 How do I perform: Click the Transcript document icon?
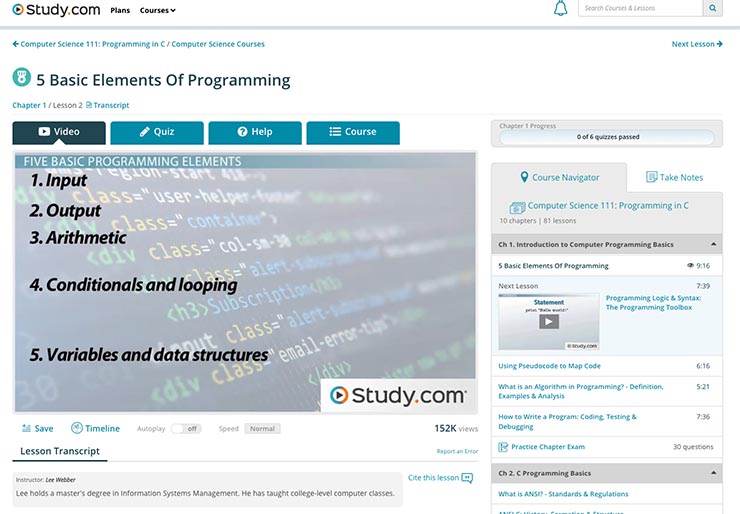89,105
